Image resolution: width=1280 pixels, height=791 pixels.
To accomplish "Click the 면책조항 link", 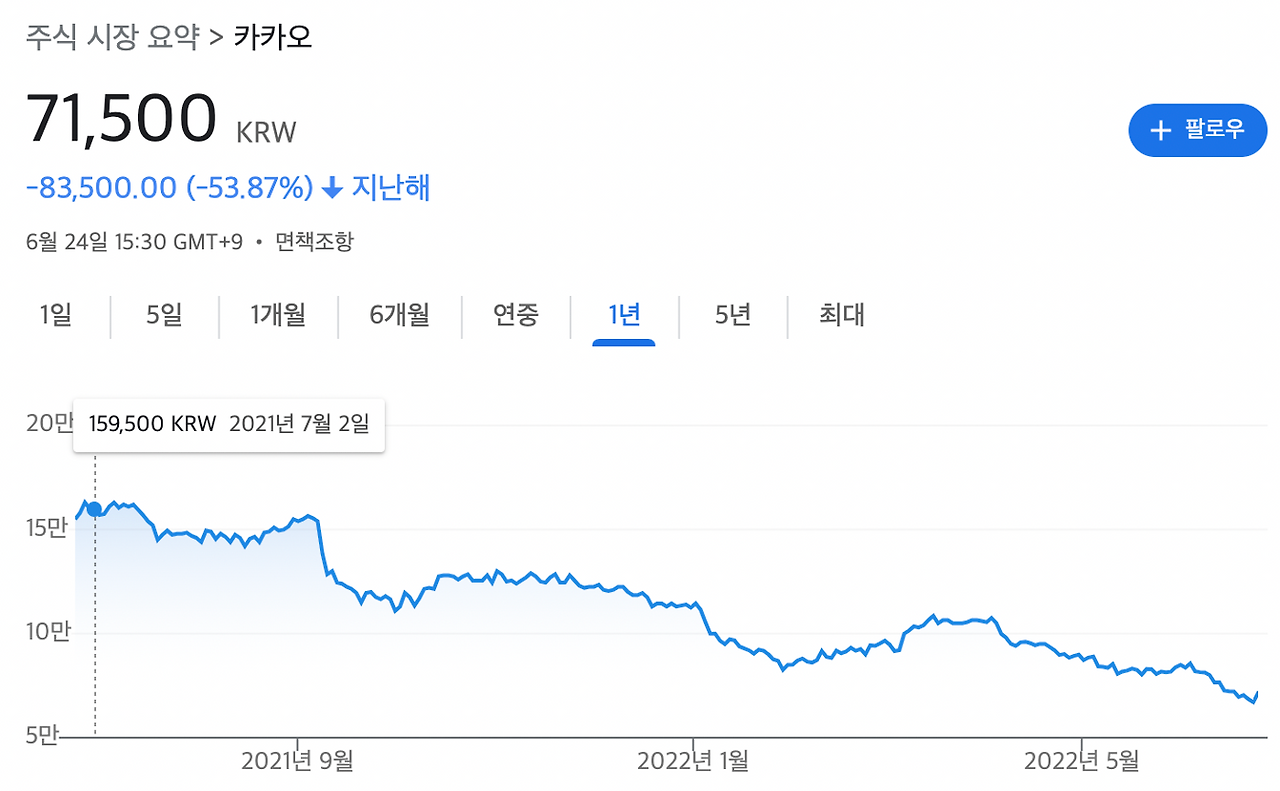I will (x=314, y=242).
